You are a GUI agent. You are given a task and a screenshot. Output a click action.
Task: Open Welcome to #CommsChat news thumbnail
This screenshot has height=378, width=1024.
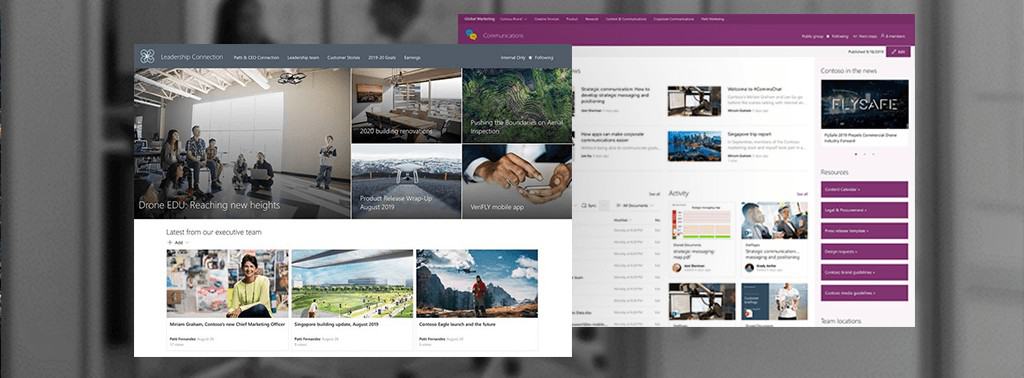694,101
